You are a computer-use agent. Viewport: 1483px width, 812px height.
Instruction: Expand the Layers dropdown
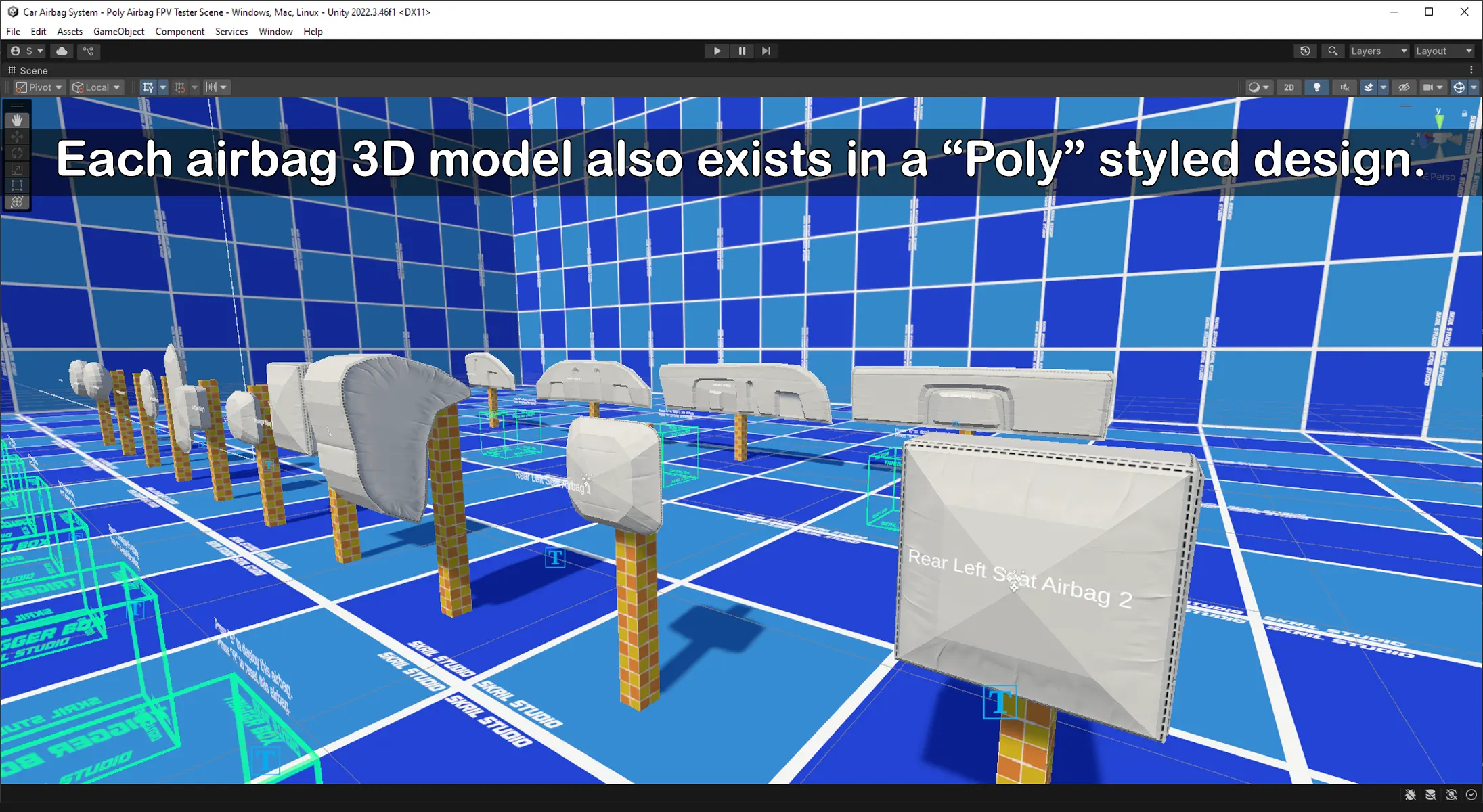pyautogui.click(x=1378, y=51)
